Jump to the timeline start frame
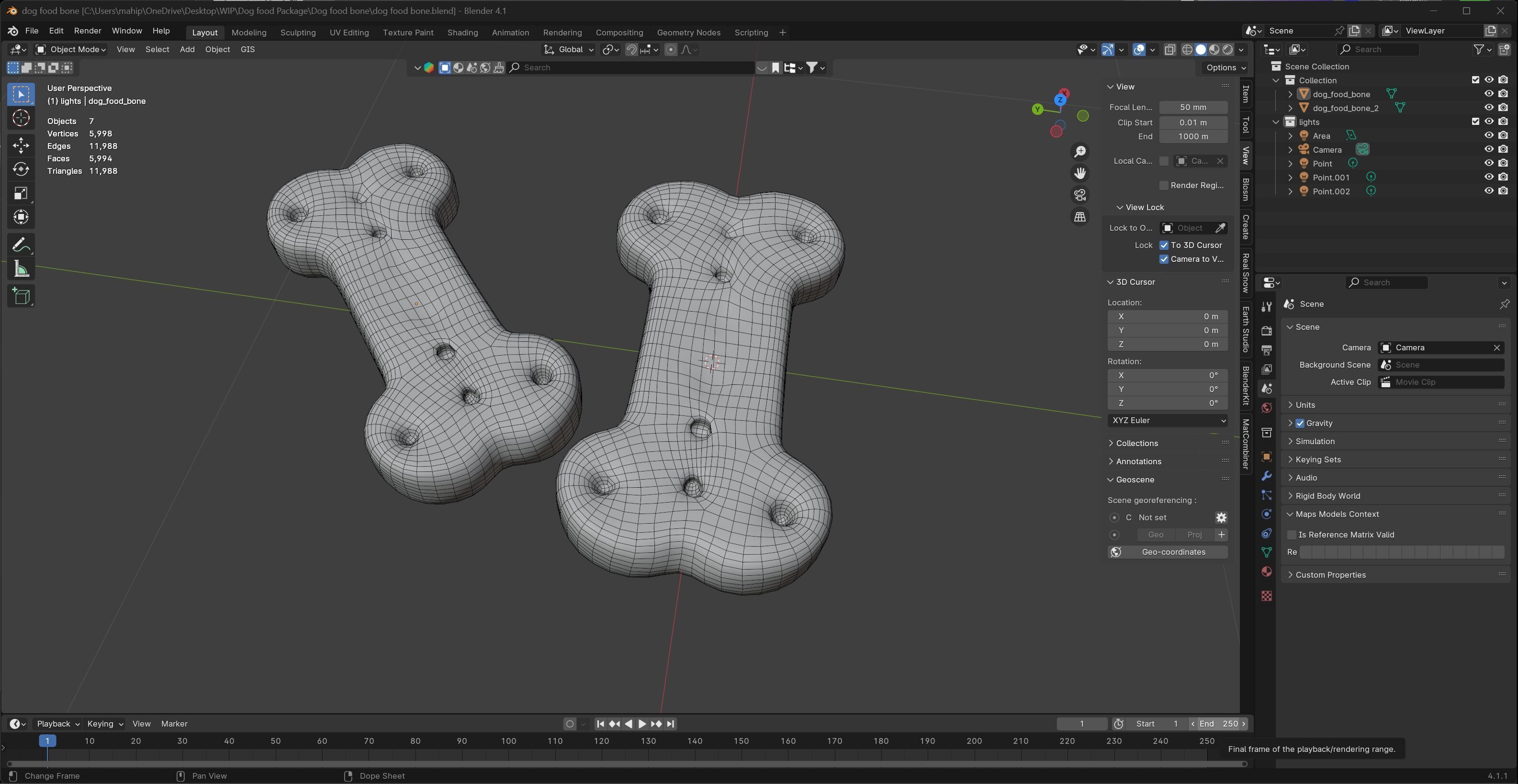The height and width of the screenshot is (784, 1518). tap(600, 724)
